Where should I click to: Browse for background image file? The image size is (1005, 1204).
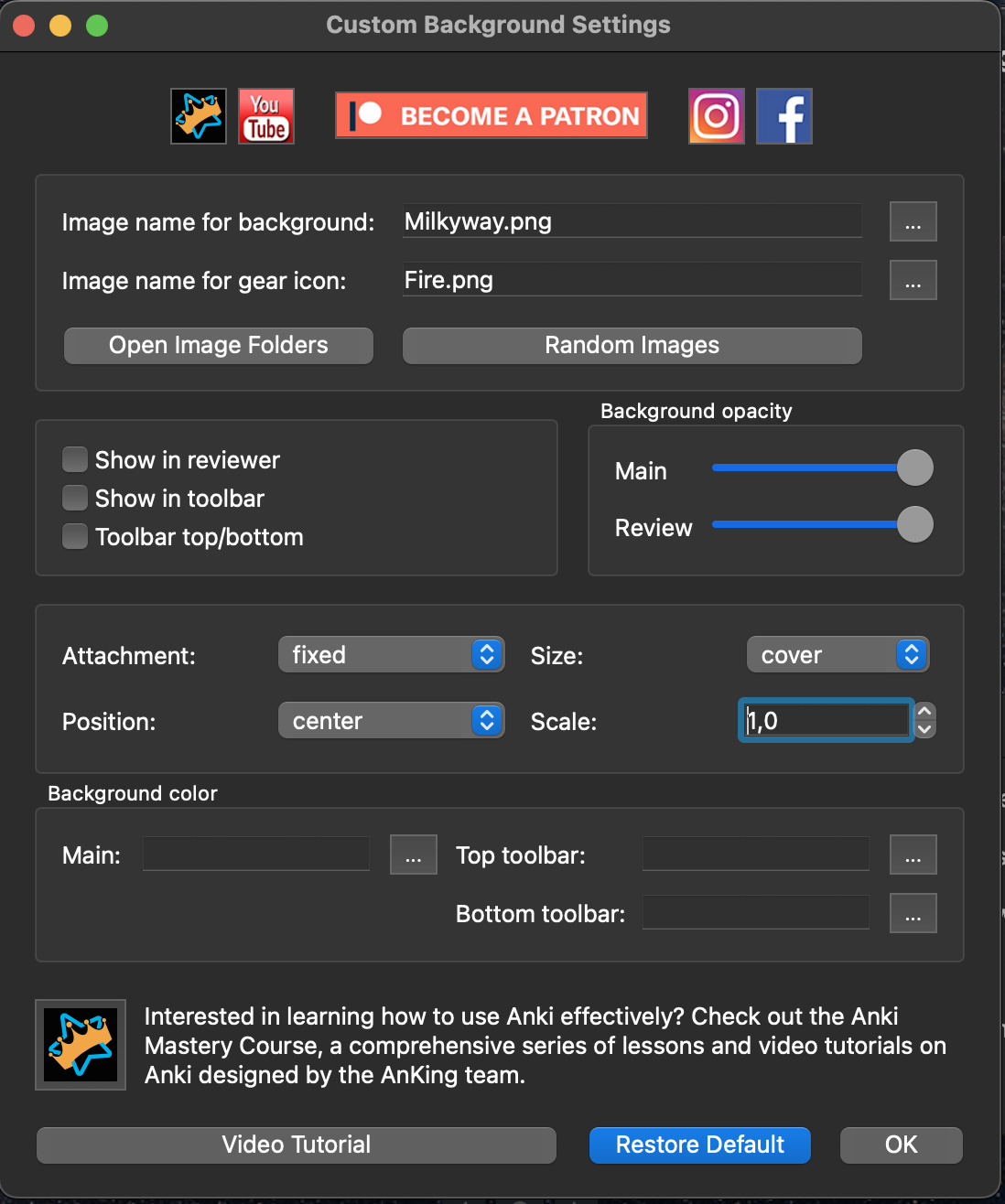pyautogui.click(x=913, y=222)
